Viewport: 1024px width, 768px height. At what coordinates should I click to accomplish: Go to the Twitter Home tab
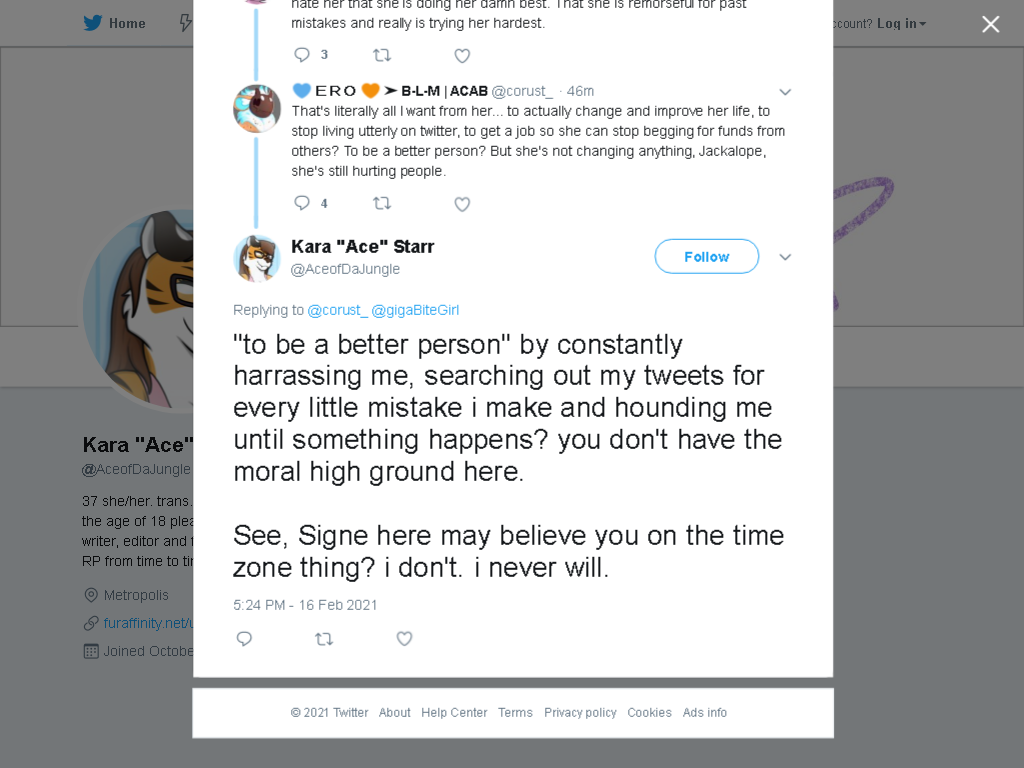114,24
